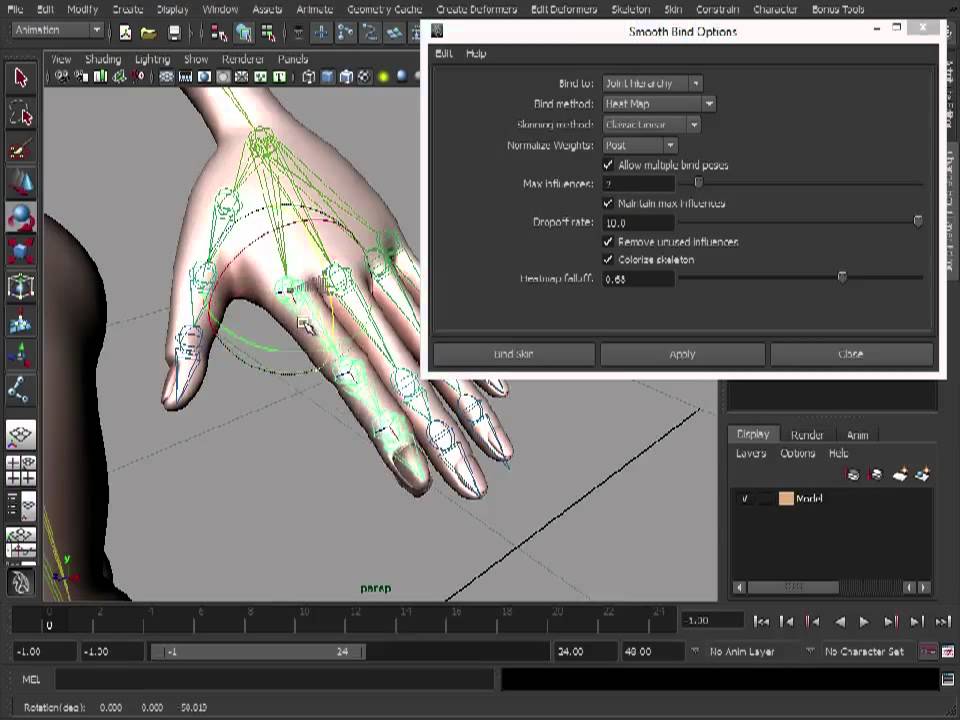Viewport: 960px width, 720px height.
Task: Open the Skin menu
Action: click(673, 9)
